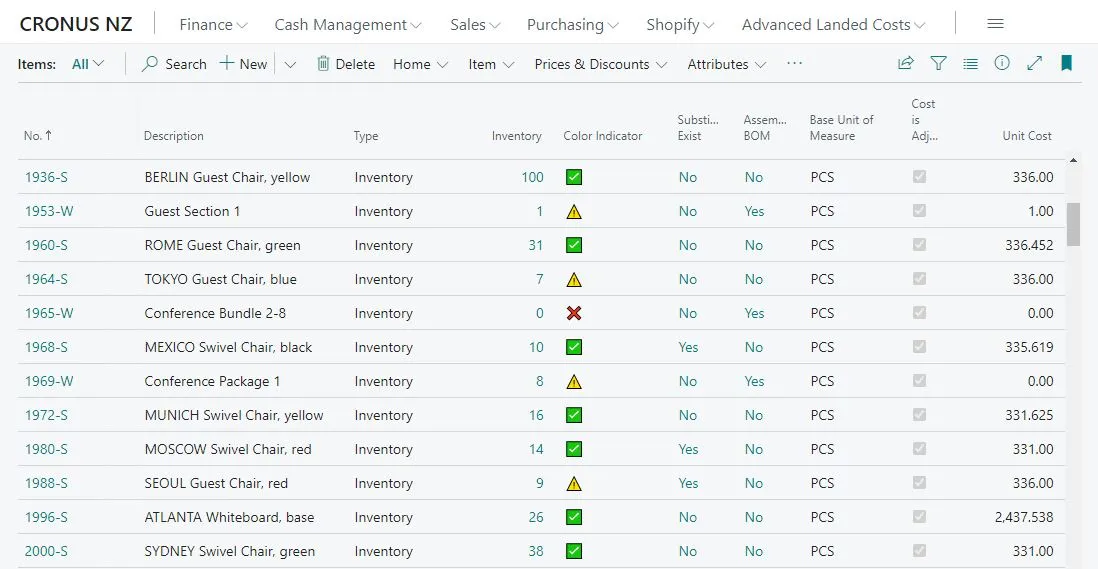Click the Inventory column header
The width and height of the screenshot is (1098, 569).
[516, 136]
